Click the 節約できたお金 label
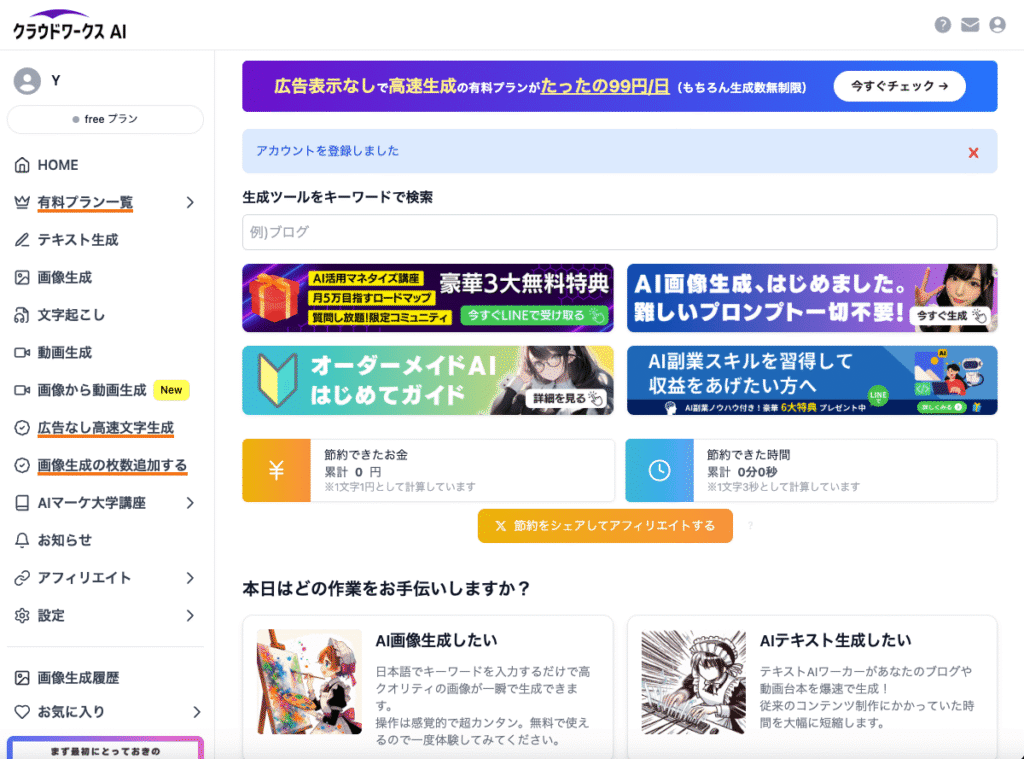Image resolution: width=1024 pixels, height=759 pixels. click(x=366, y=455)
